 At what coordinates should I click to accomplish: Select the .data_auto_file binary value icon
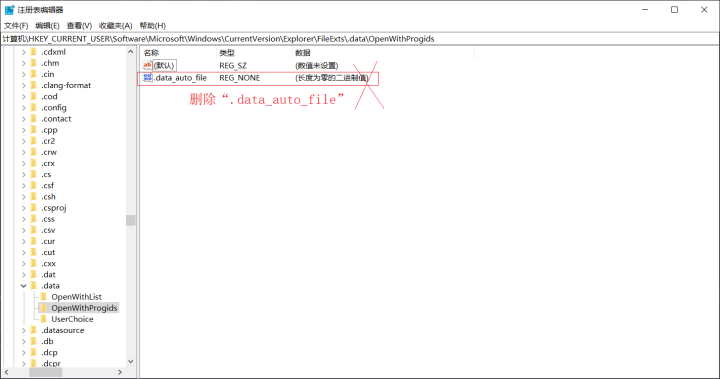tap(147, 78)
